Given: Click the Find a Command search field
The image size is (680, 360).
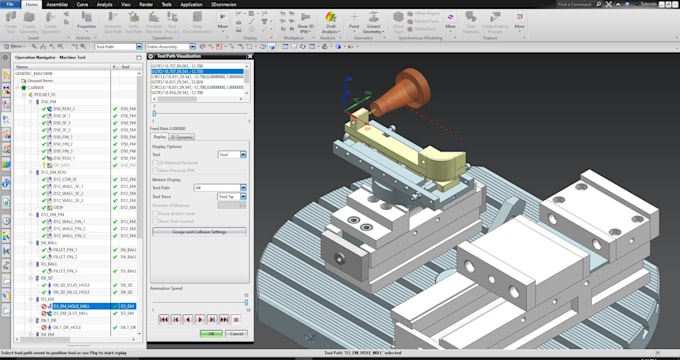Looking at the screenshot, I should [x=576, y=4].
